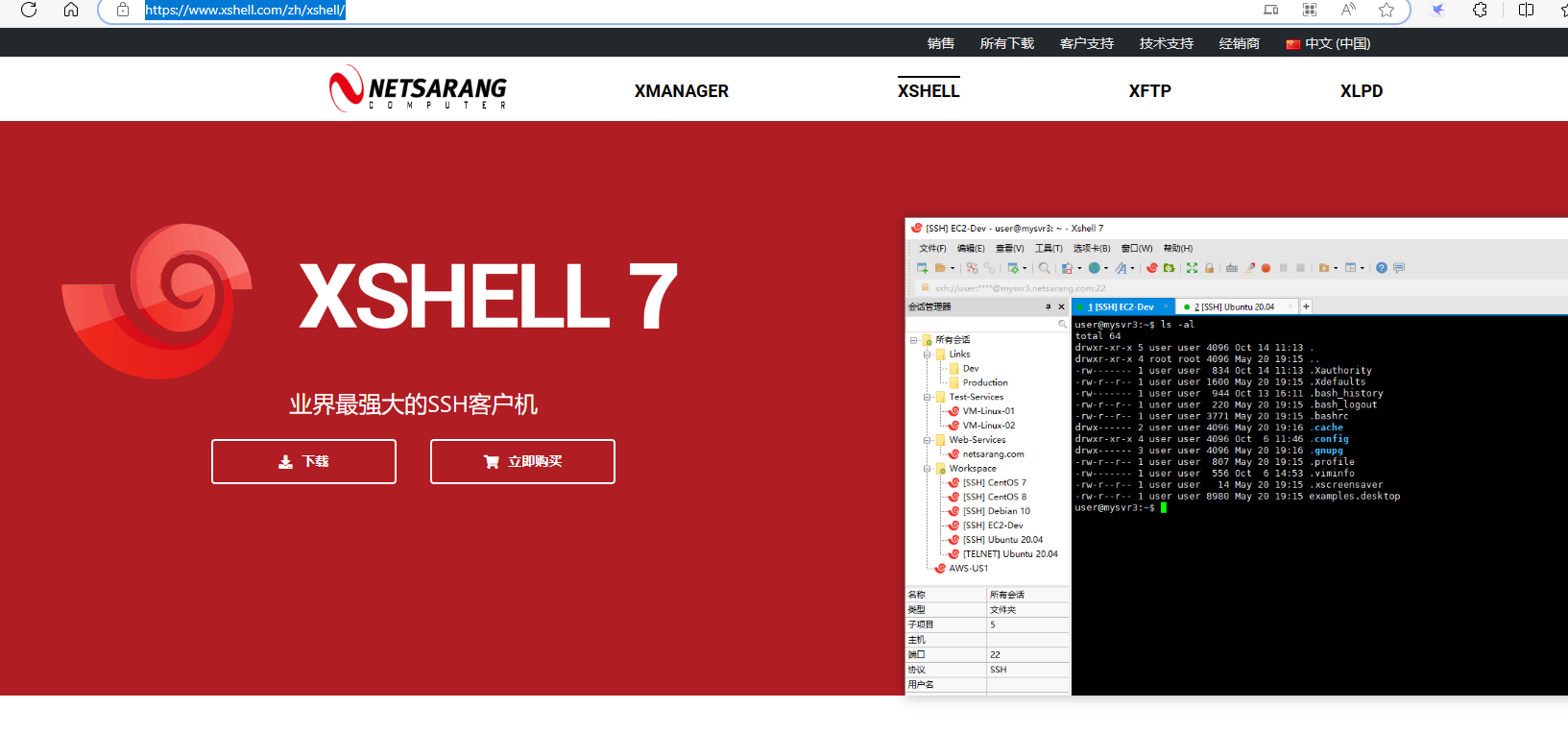Screen dimensions: 1568x733
Task: Close the 会话管理器 session manager panel
Action: 1061,306
